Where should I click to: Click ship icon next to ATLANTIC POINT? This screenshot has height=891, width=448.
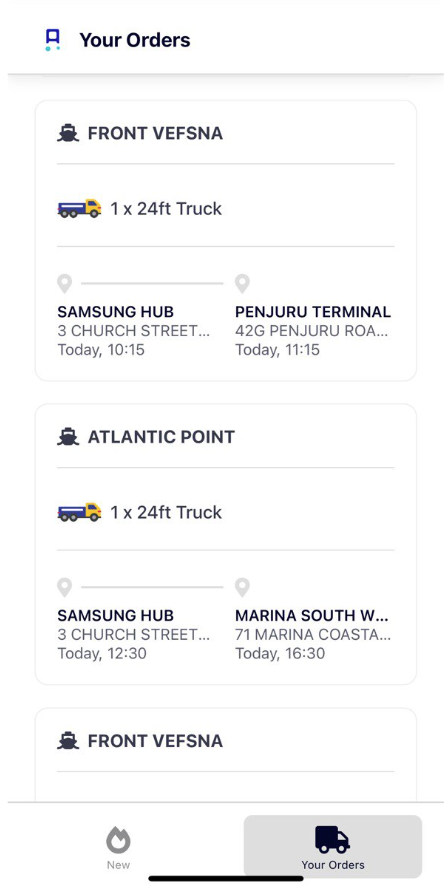coord(68,437)
